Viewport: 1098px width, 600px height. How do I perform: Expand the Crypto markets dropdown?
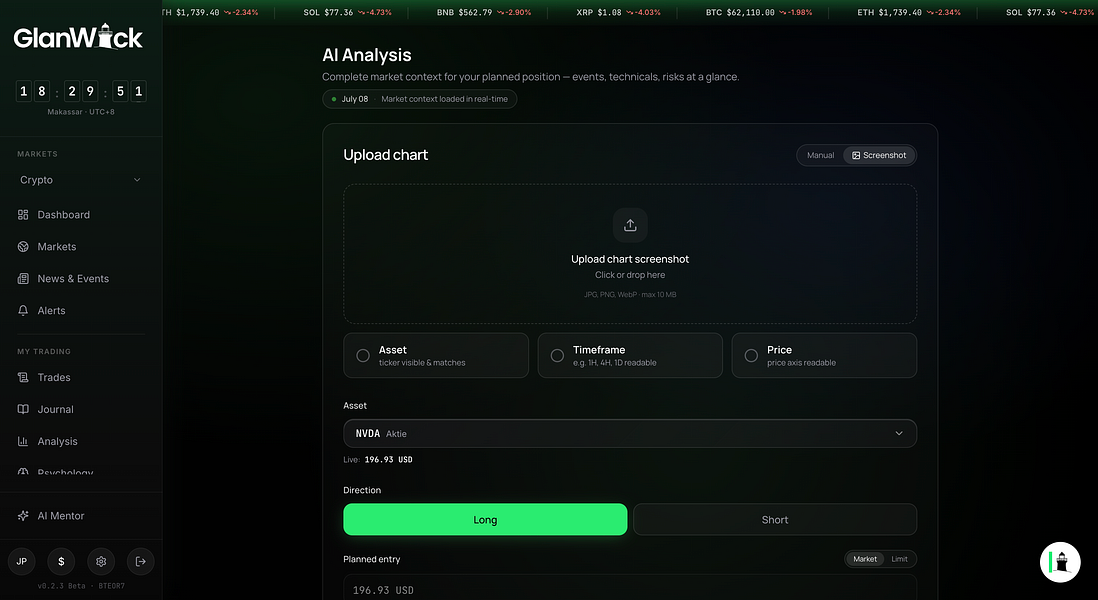[81, 180]
